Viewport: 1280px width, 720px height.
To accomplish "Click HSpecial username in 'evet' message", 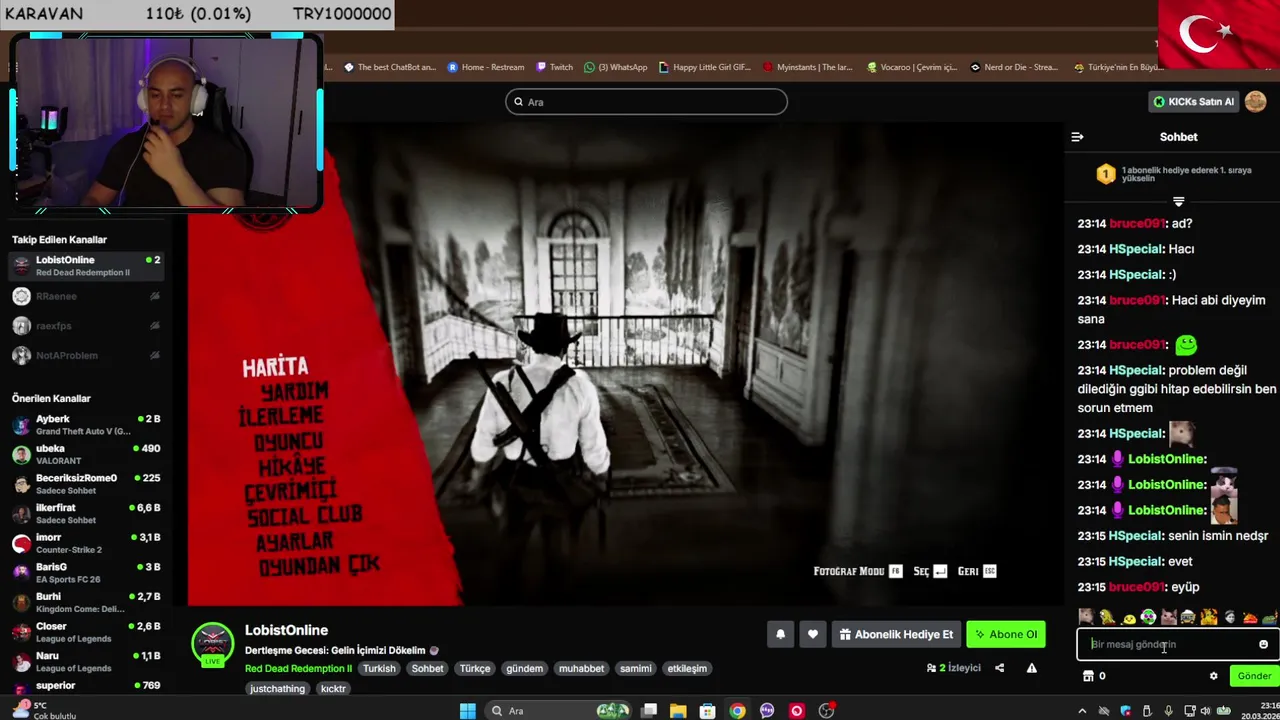I will point(1136,562).
